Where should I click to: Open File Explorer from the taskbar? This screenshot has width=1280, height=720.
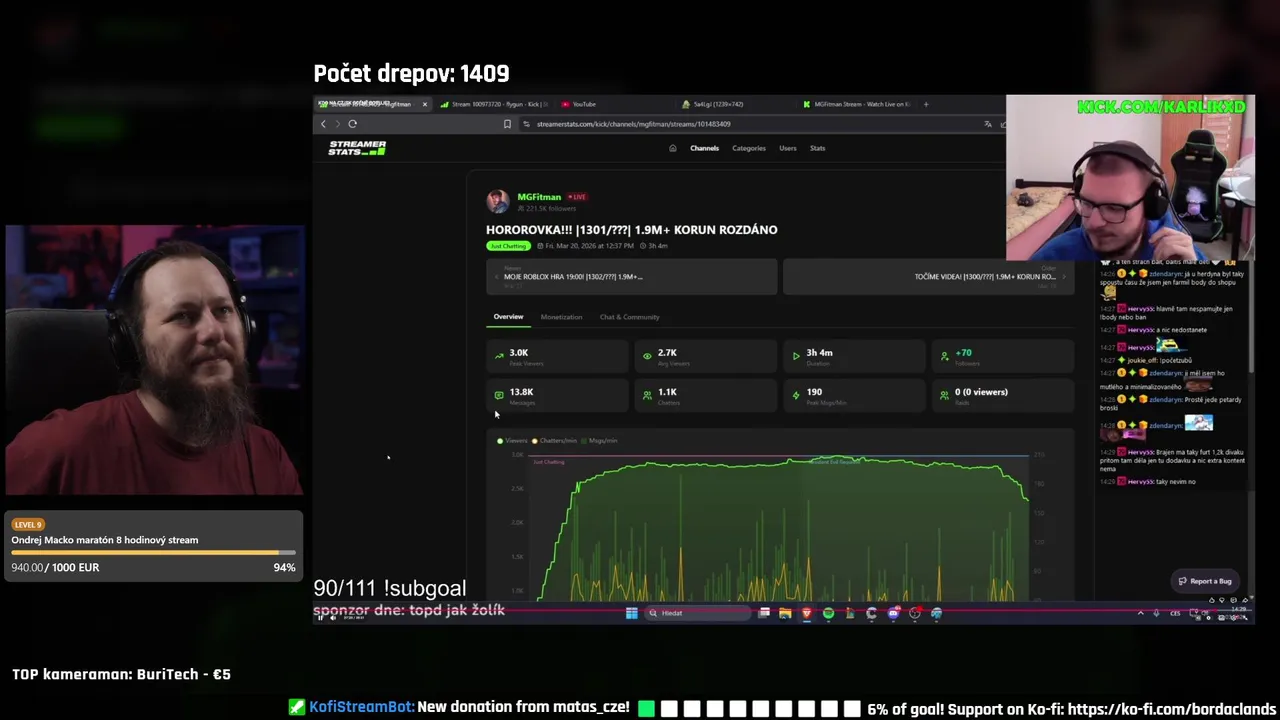coord(785,613)
